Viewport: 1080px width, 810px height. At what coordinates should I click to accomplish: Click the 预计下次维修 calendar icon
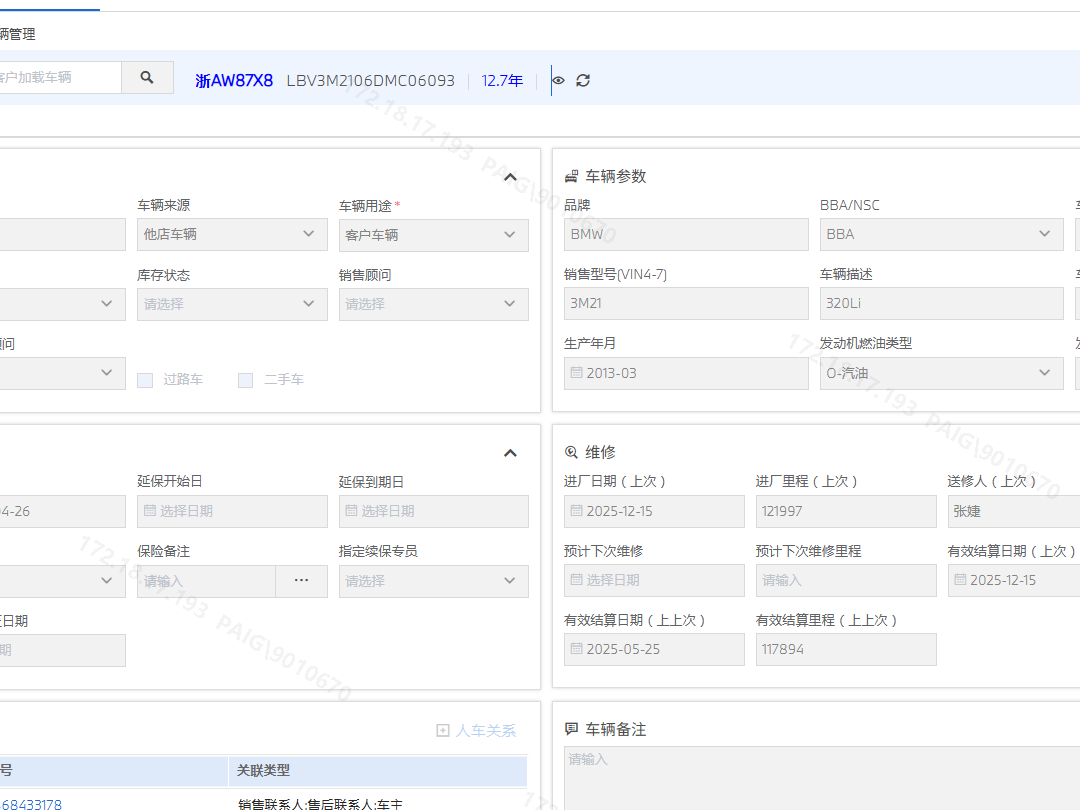pyautogui.click(x=576, y=580)
